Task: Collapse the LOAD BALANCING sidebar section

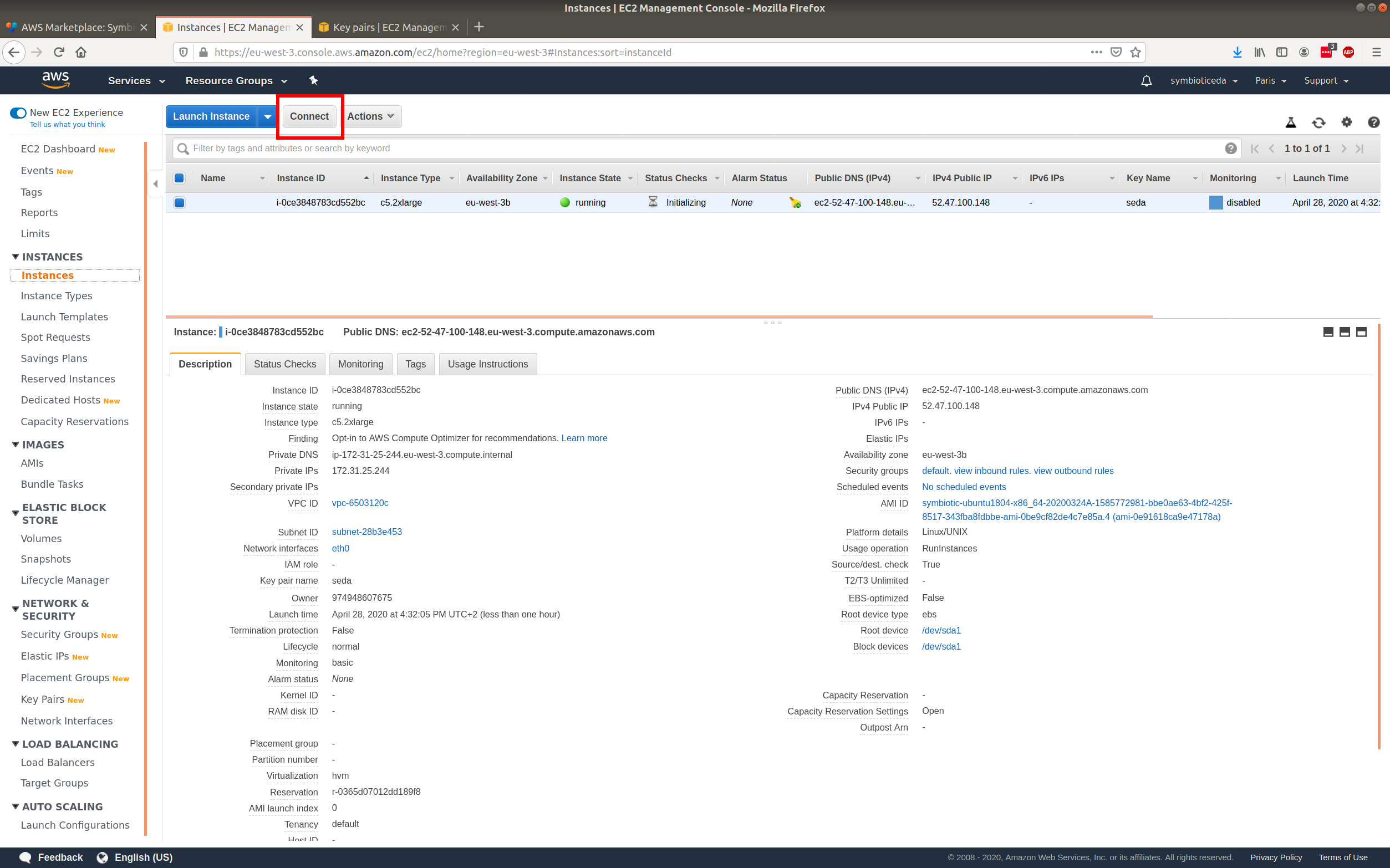Action: pos(16,743)
